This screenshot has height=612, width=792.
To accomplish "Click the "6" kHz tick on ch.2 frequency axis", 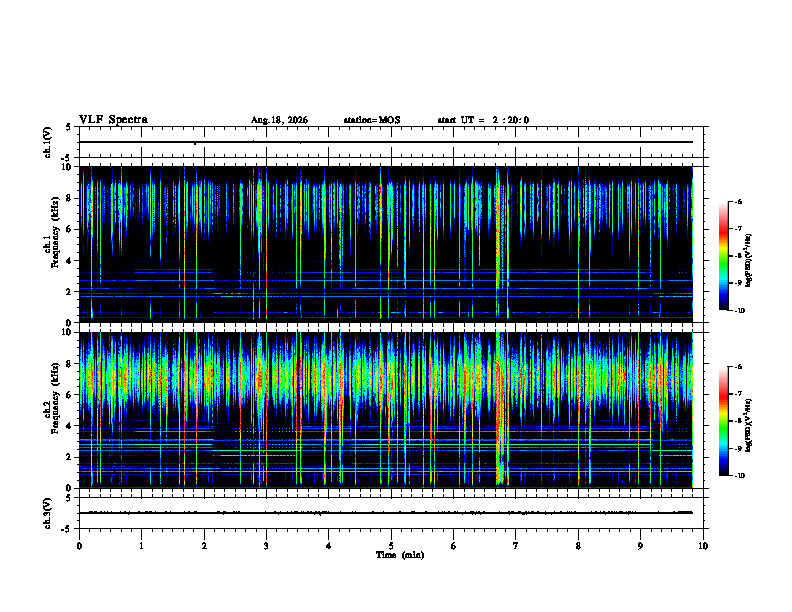I will tap(70, 395).
